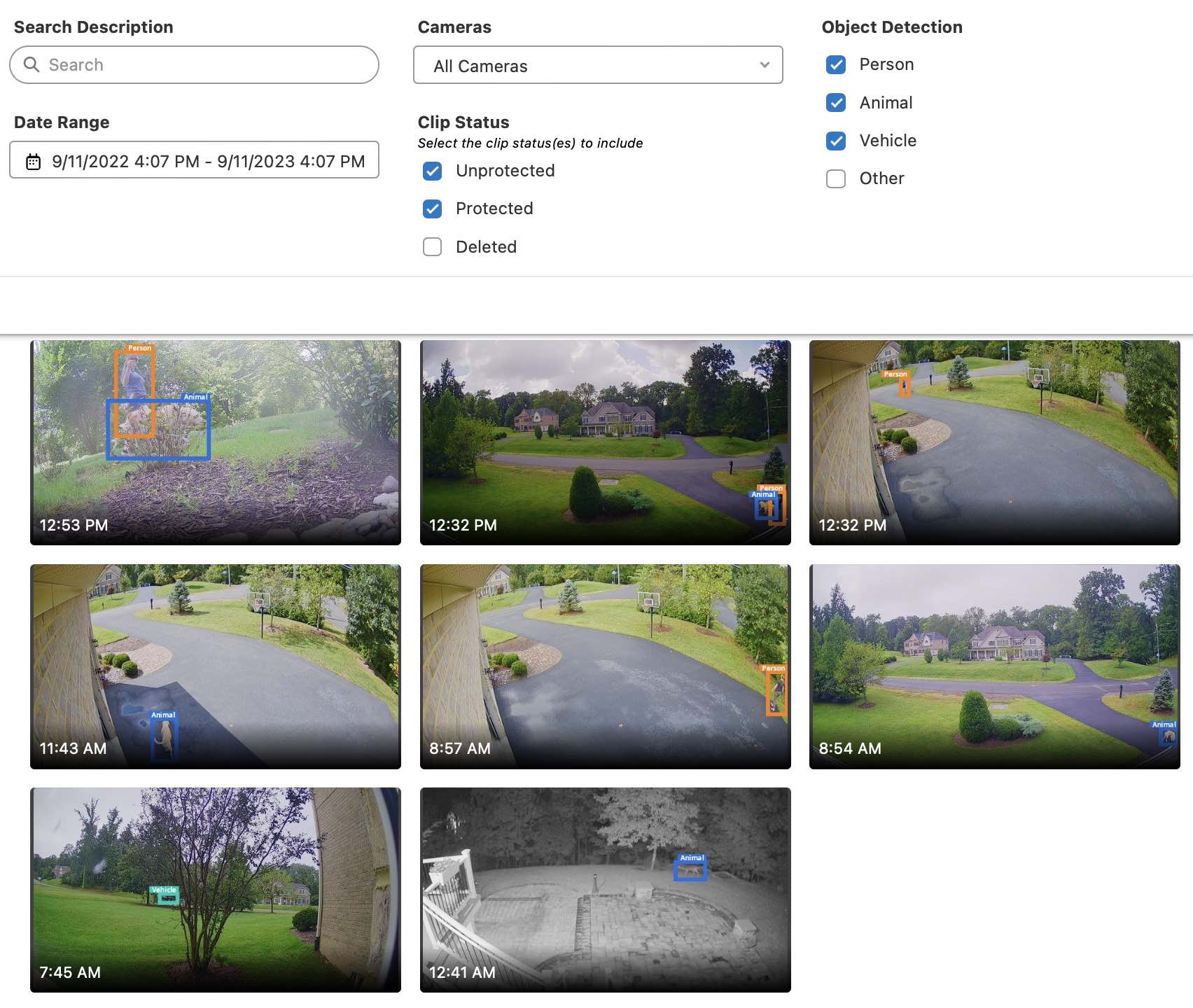
Task: Open the 7:45 AM clip with vehicle detection
Action: pyautogui.click(x=215, y=890)
